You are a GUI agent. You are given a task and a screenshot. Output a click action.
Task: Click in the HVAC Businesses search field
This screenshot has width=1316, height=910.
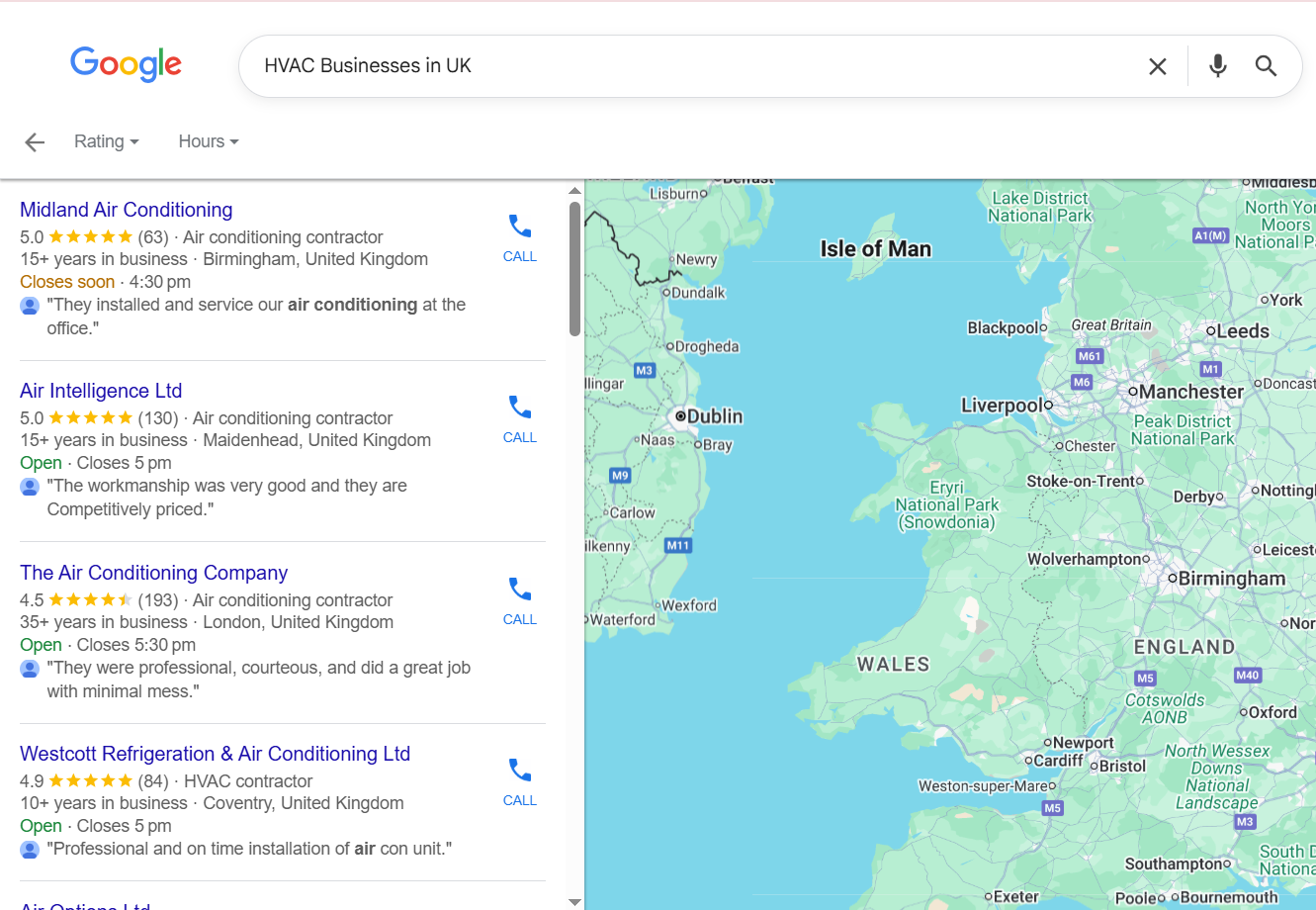[x=692, y=66]
